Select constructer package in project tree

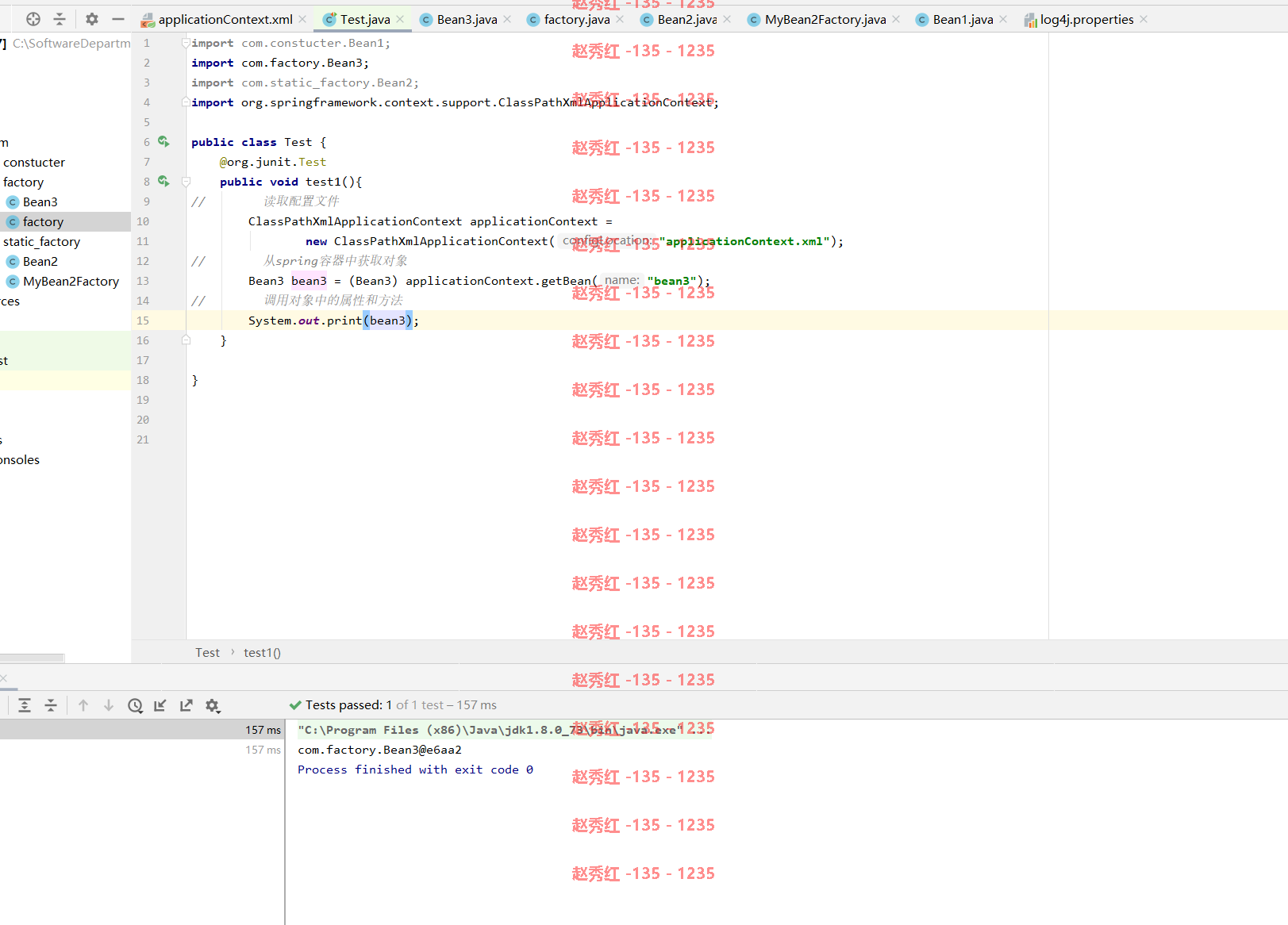[34, 162]
